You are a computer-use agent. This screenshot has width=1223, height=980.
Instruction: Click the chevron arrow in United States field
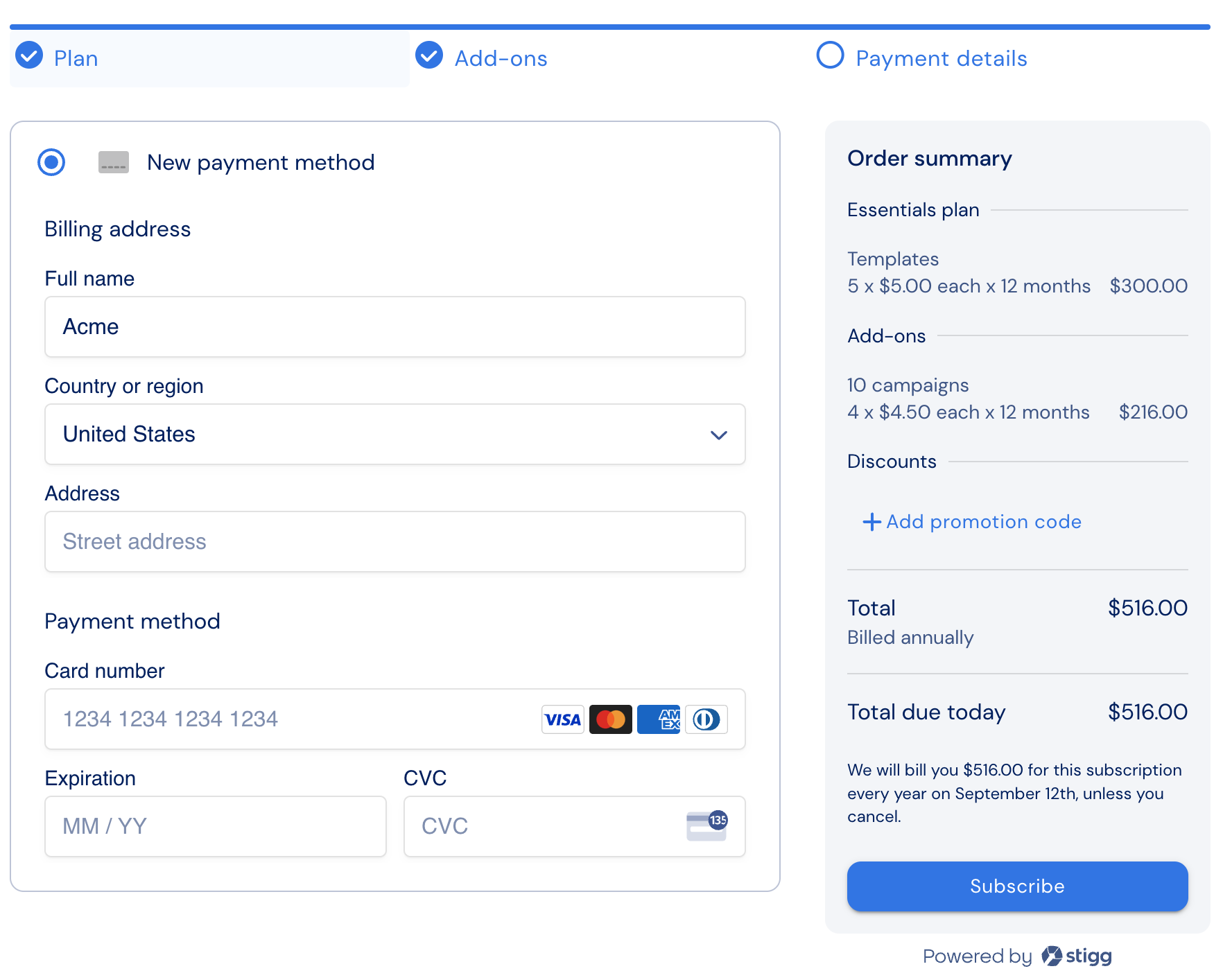coord(719,435)
